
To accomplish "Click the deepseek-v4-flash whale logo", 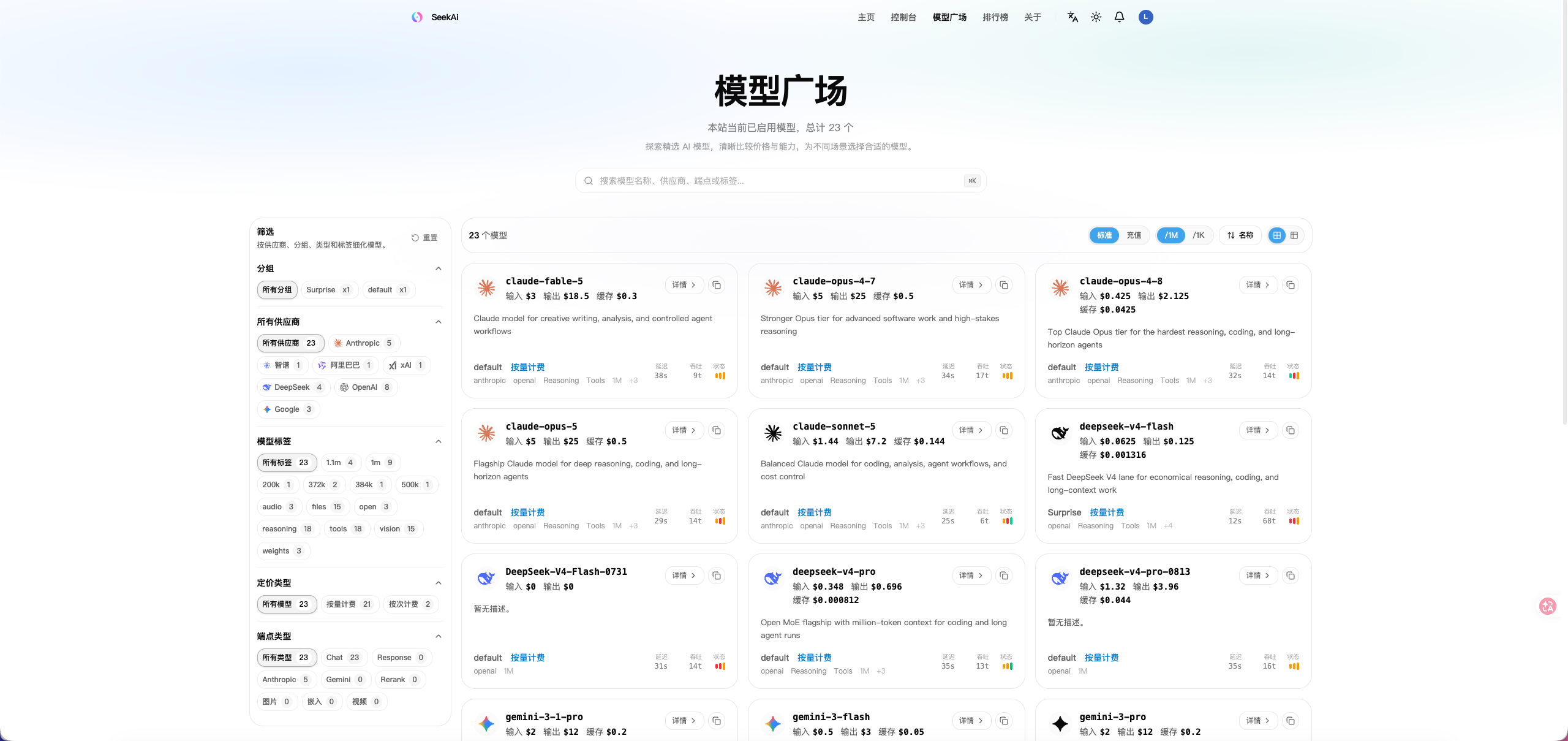I will click(x=1060, y=433).
